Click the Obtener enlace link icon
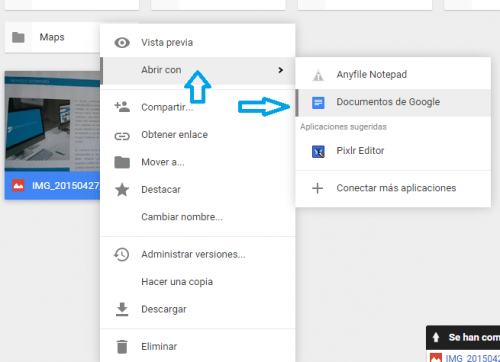 [x=122, y=136]
